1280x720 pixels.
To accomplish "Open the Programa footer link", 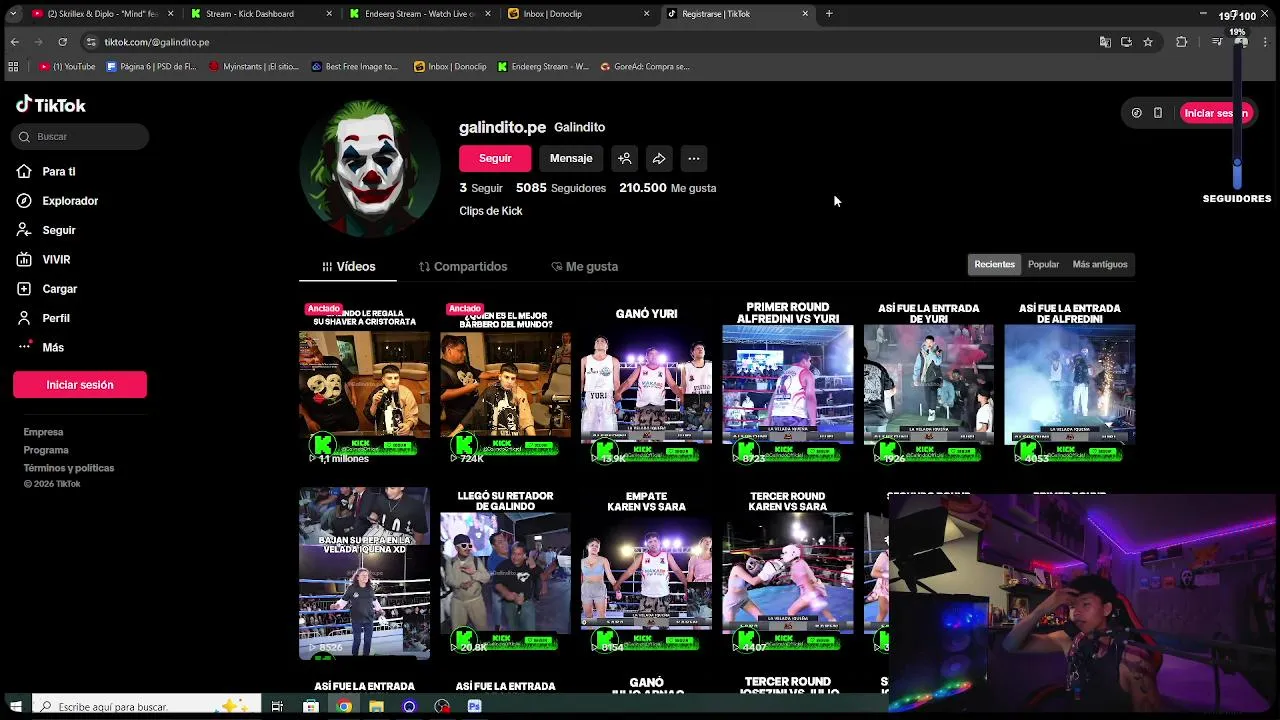I will pyautogui.click(x=46, y=450).
